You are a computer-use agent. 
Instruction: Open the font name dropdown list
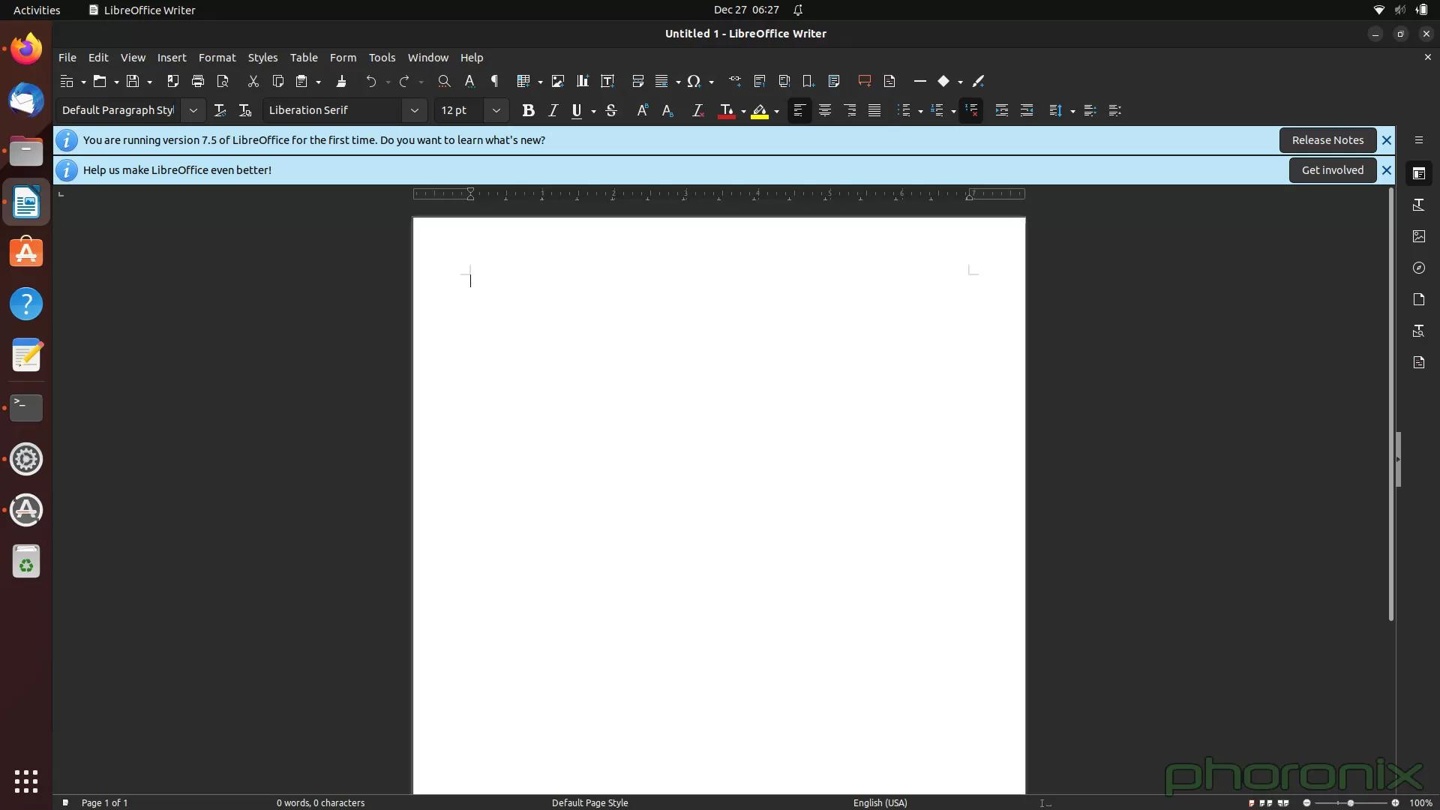pos(414,111)
